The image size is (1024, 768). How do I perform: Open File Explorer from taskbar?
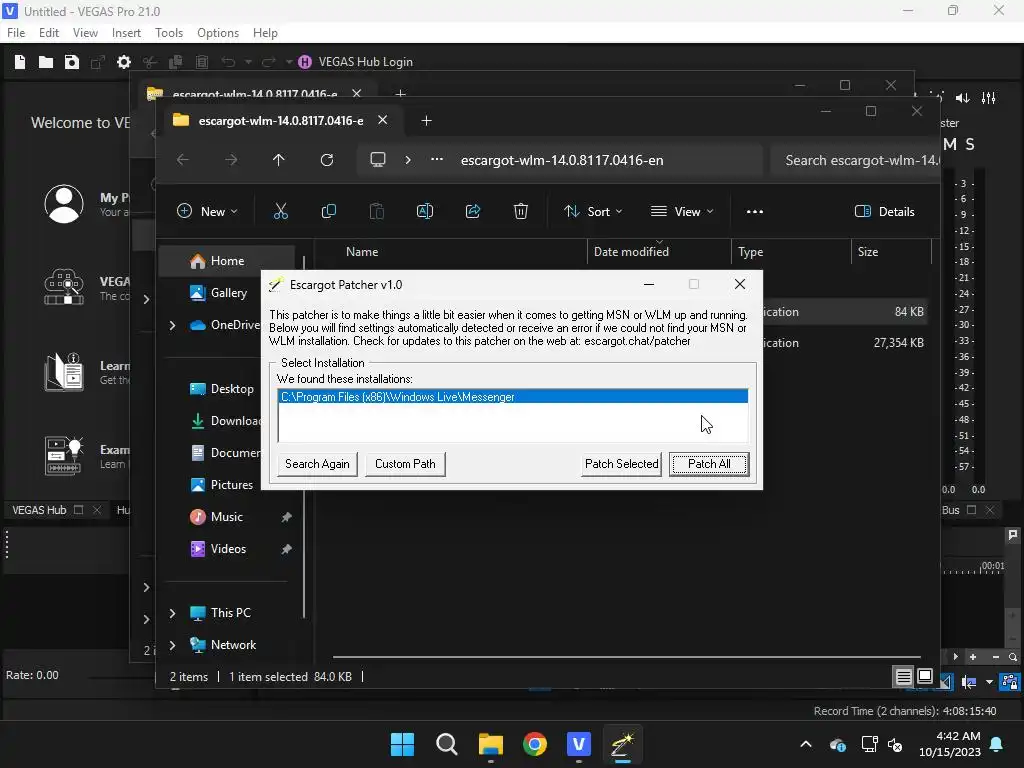pos(490,744)
